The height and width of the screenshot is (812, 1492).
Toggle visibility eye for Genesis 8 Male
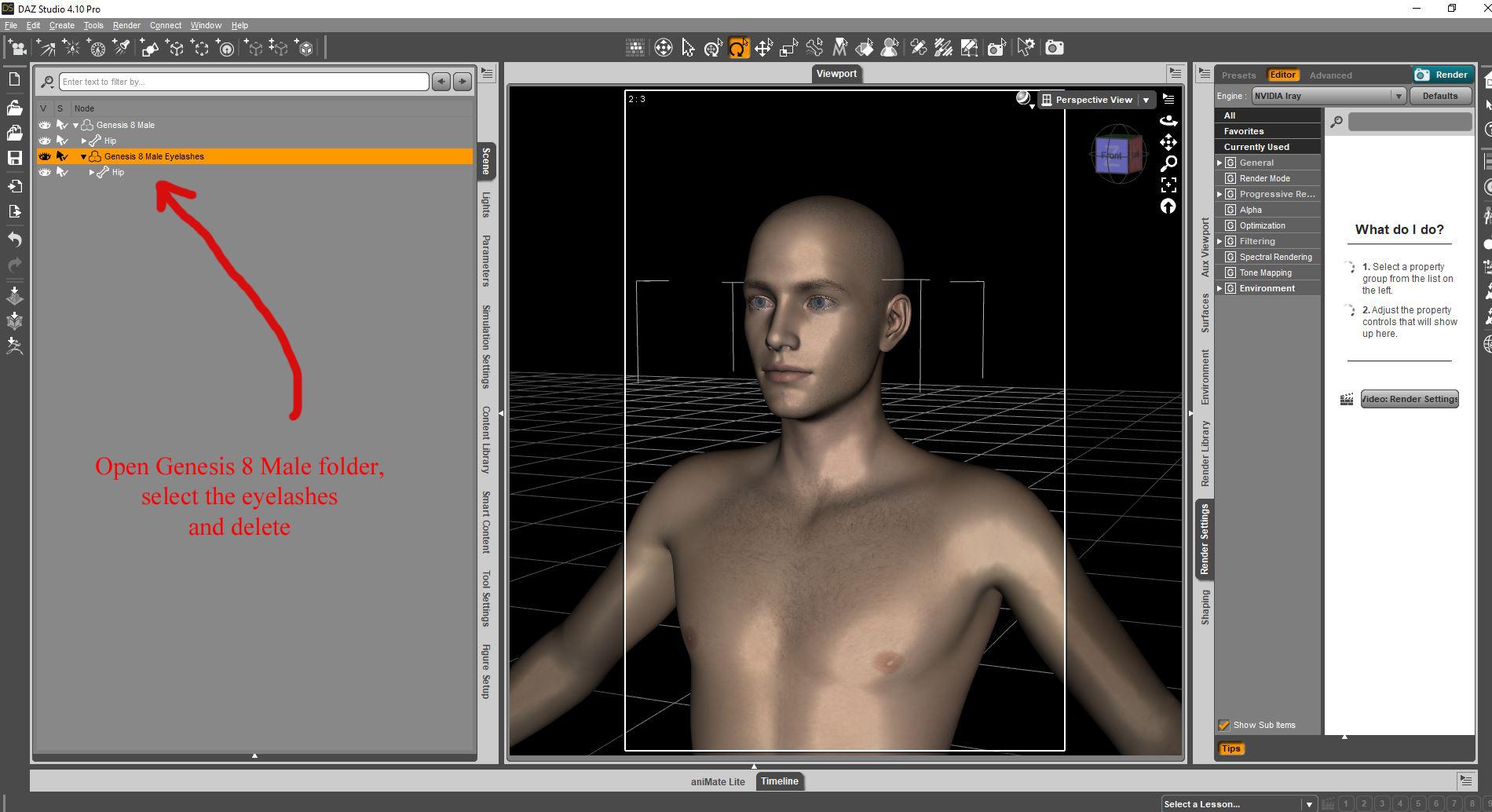pos(45,125)
